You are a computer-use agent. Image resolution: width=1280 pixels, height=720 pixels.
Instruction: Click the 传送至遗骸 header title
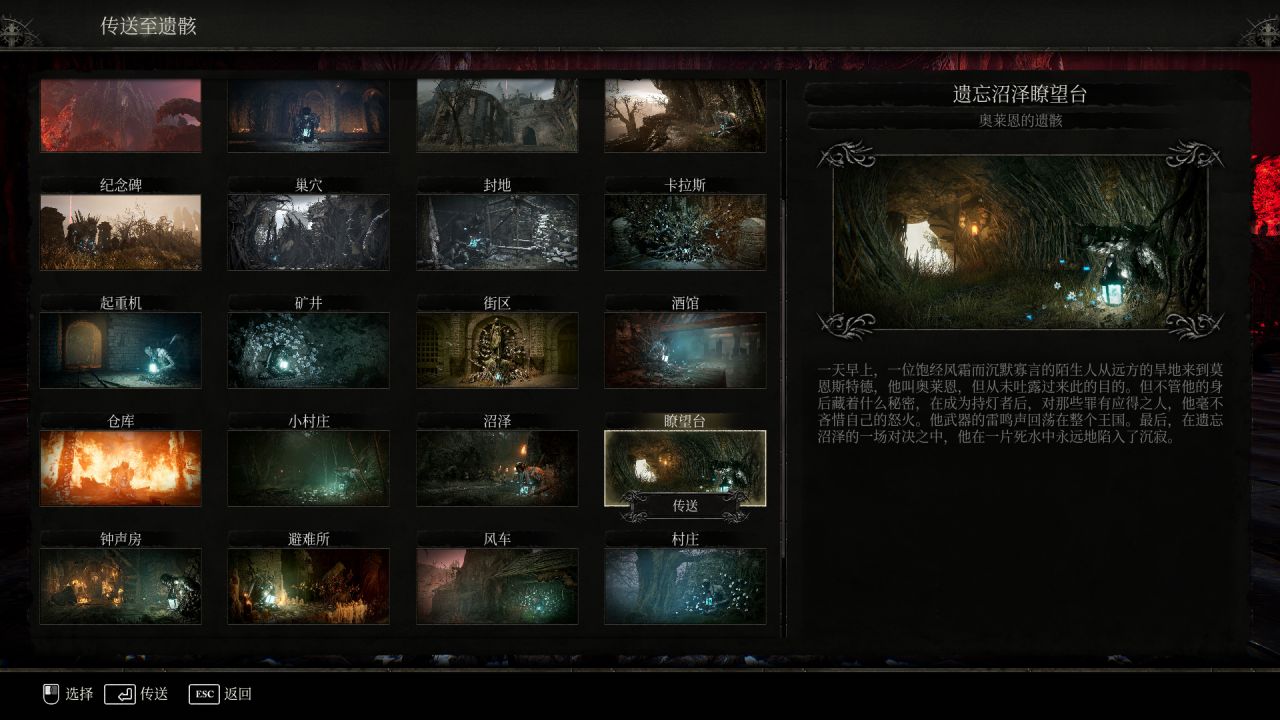(148, 26)
